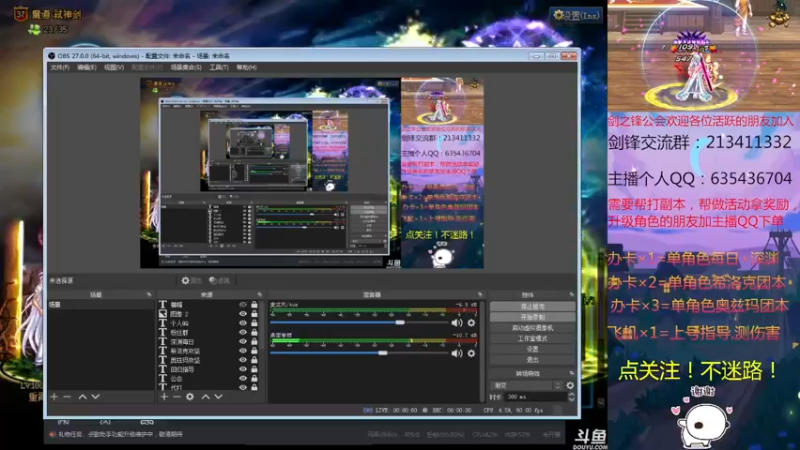Open the 编辑(E) menu
800x450 pixels.
coord(86,67)
